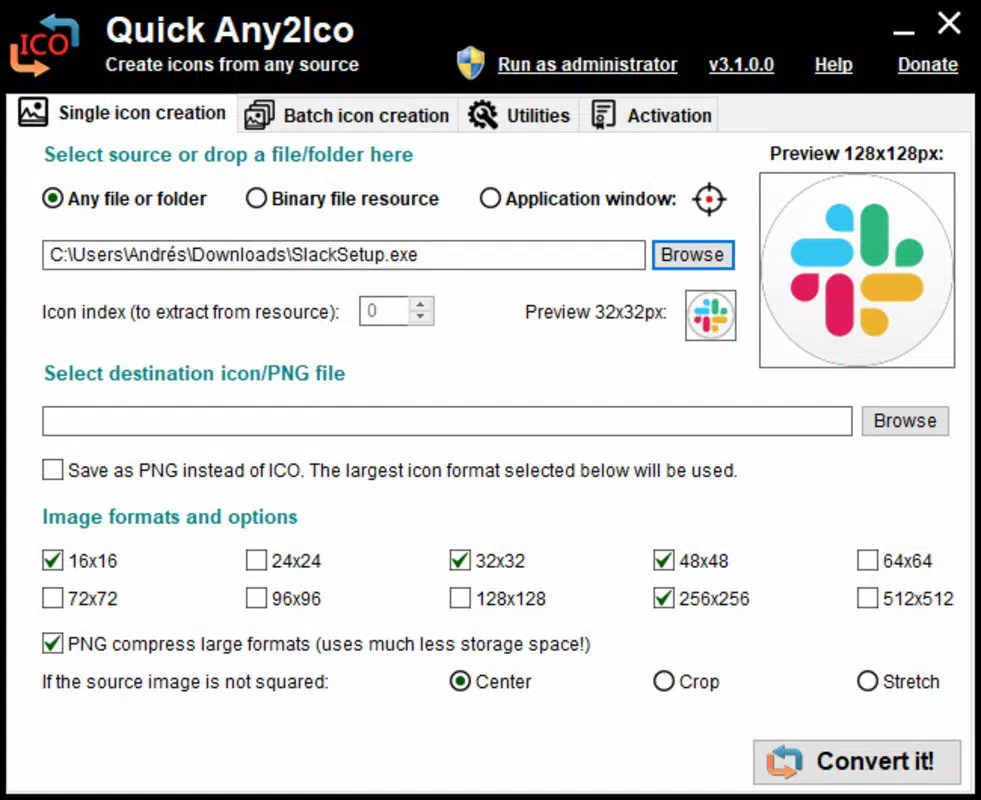
Task: Click the Icon index number field
Action: click(x=384, y=311)
